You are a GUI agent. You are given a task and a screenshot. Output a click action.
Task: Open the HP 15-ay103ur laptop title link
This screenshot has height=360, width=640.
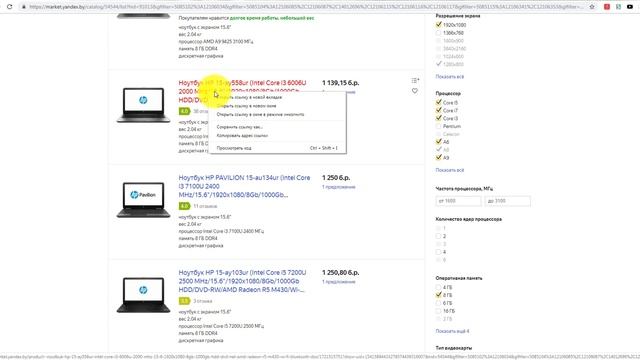click(x=242, y=281)
